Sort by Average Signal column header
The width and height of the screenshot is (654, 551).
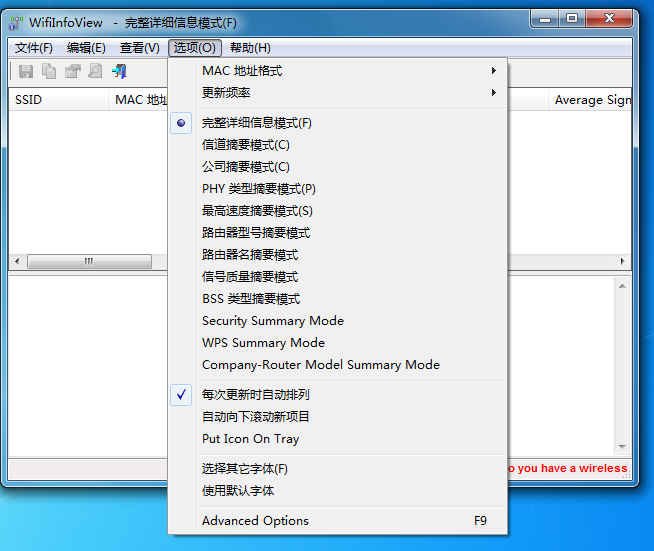(590, 100)
